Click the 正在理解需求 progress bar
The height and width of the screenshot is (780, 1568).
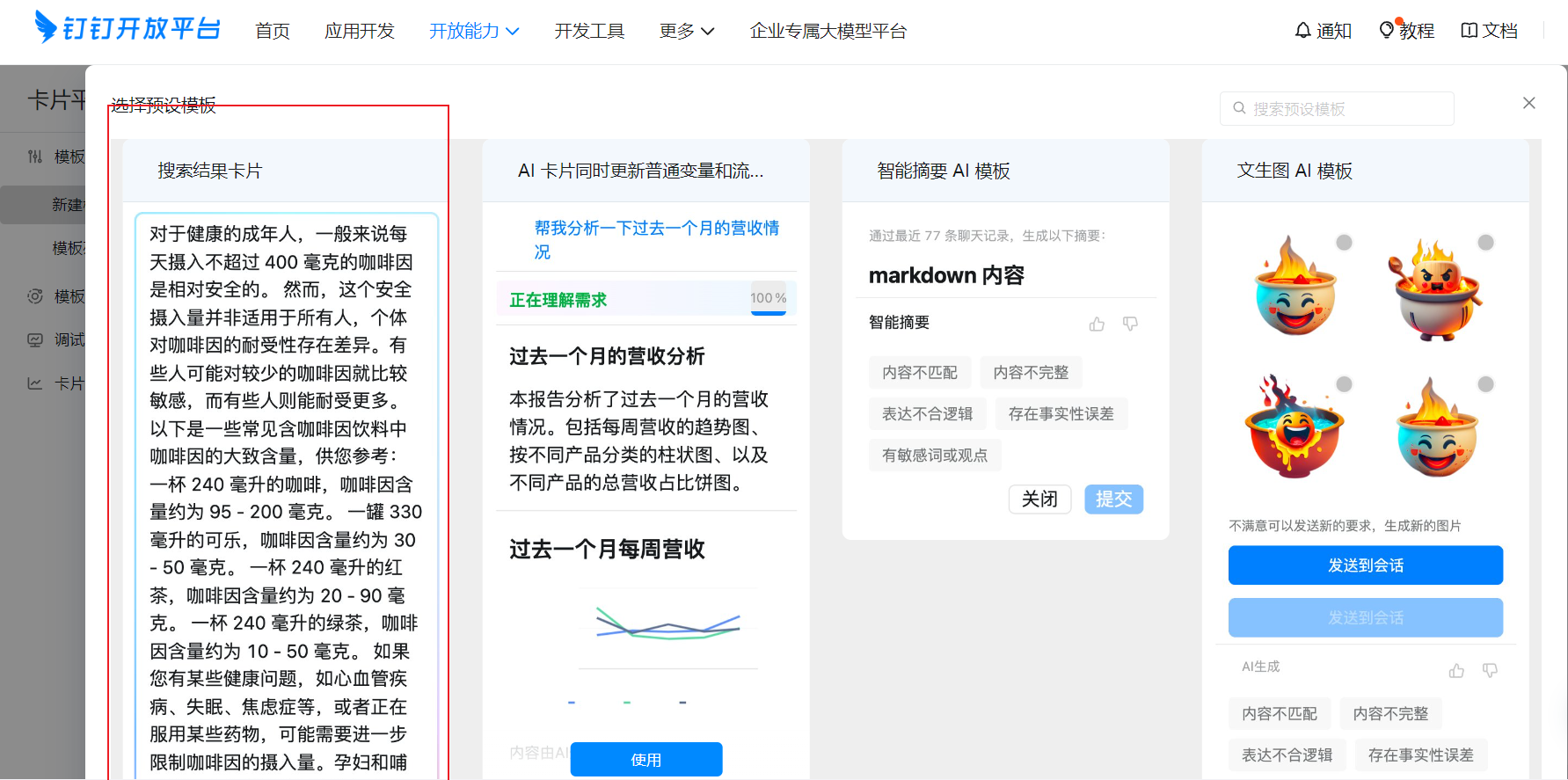coord(646,299)
